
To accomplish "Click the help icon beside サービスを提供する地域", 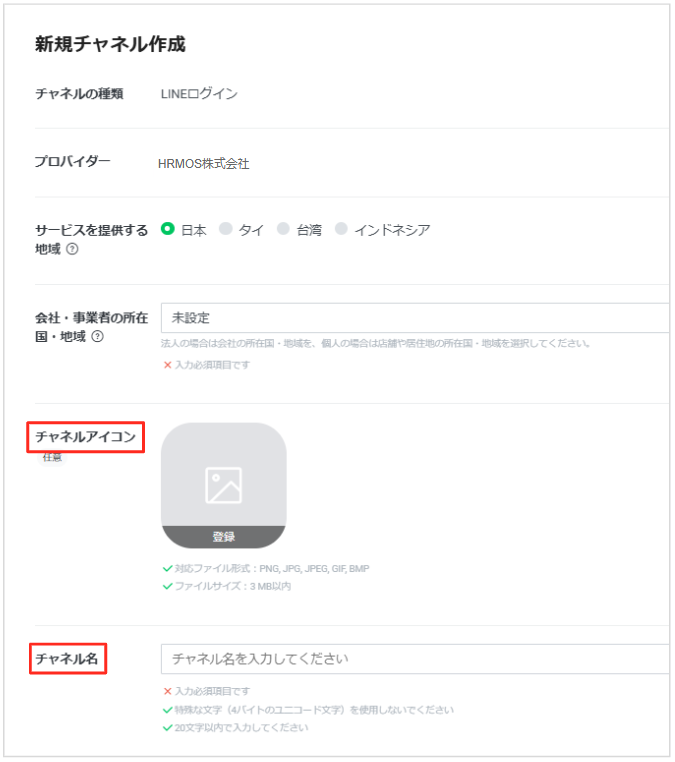I will (72, 249).
